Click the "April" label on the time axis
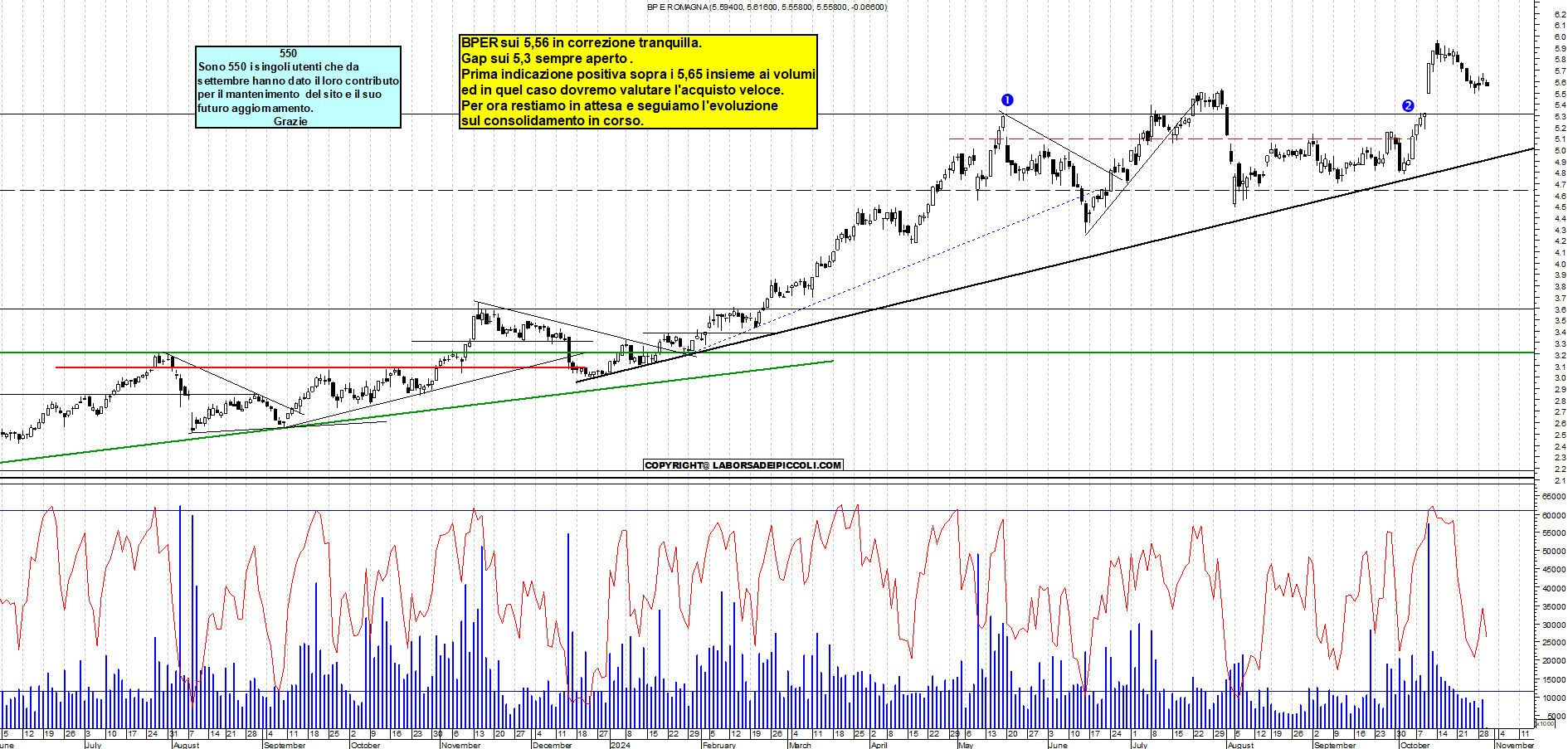 pyautogui.click(x=879, y=745)
